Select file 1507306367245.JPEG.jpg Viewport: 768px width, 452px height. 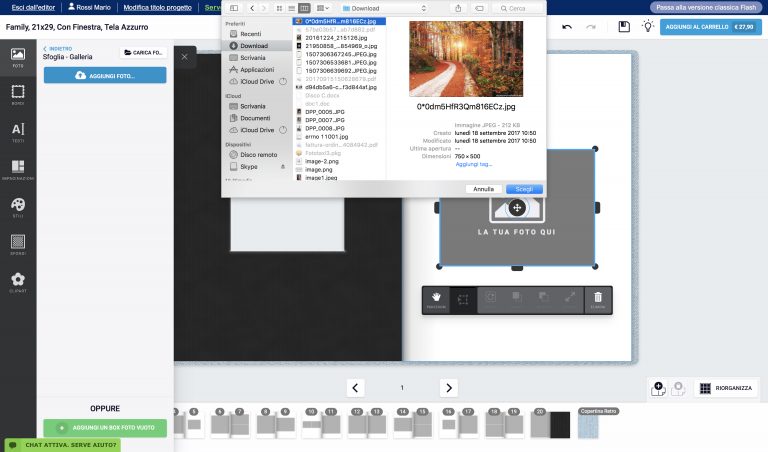[x=339, y=54]
